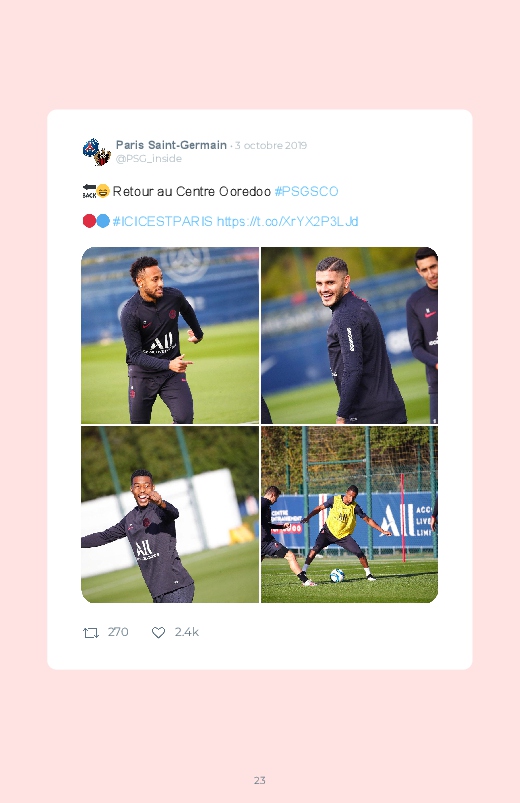Click the blue circle emoji
520x803 pixels.
(103, 221)
